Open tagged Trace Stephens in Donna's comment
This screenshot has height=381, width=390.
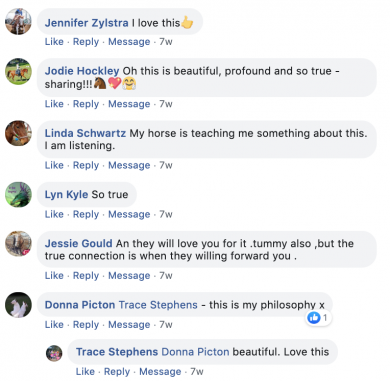(x=158, y=305)
